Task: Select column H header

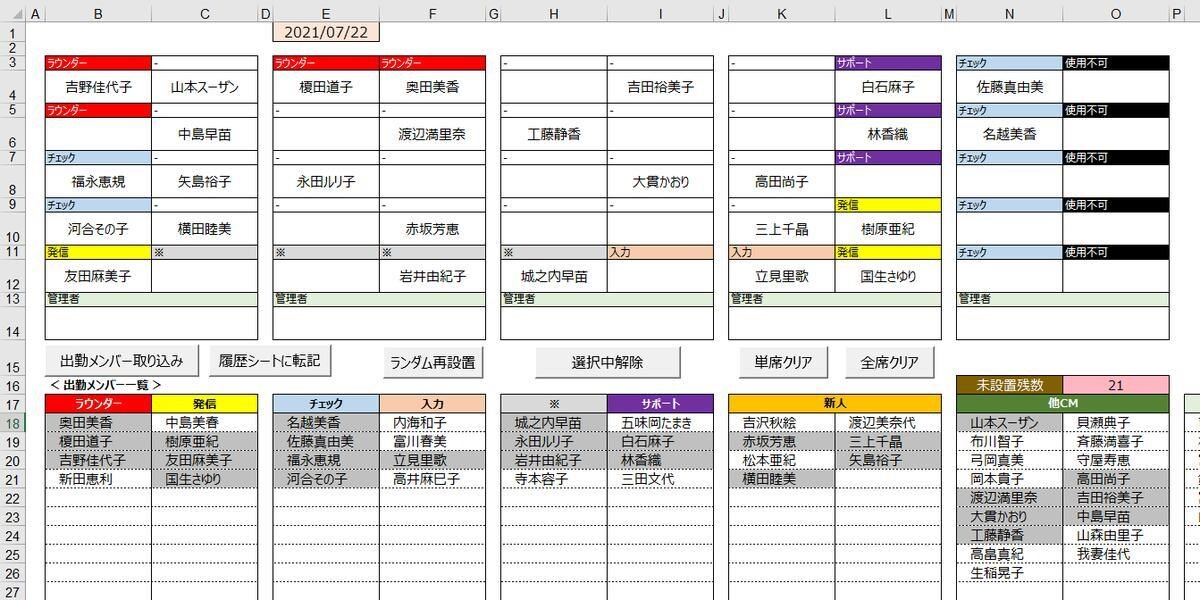Action: 554,14
